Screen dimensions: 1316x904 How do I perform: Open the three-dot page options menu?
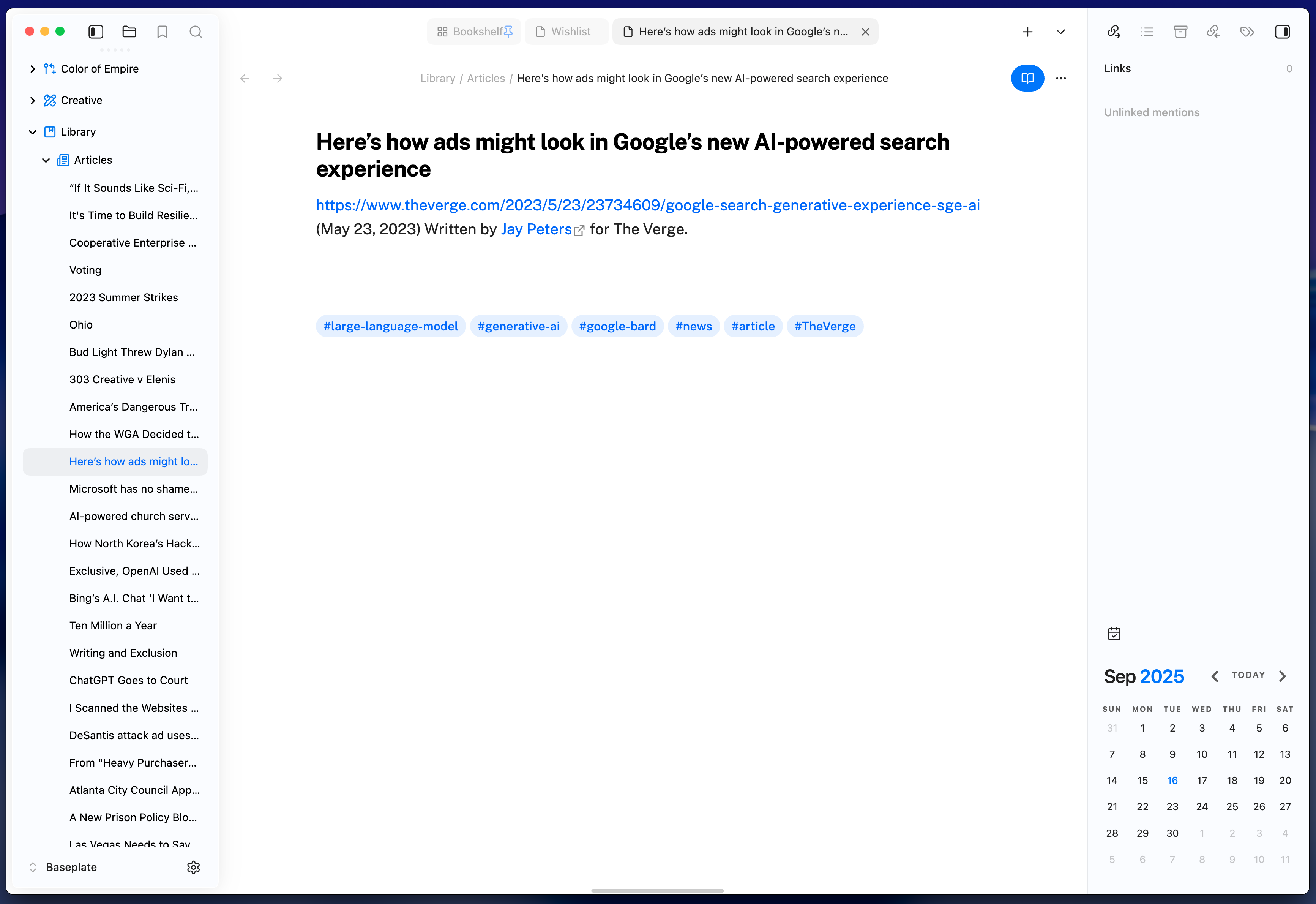(x=1061, y=78)
